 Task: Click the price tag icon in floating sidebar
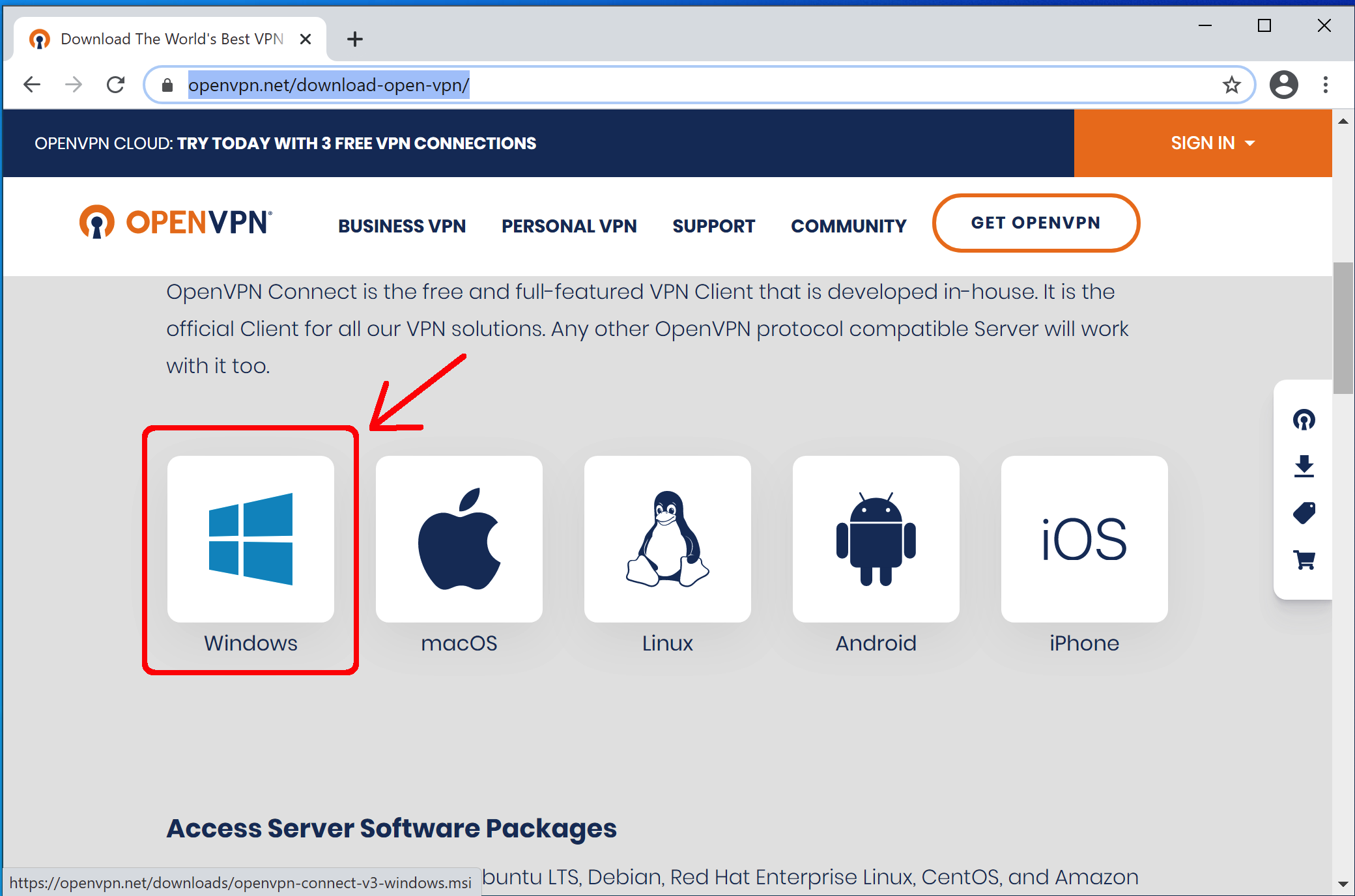[x=1304, y=513]
